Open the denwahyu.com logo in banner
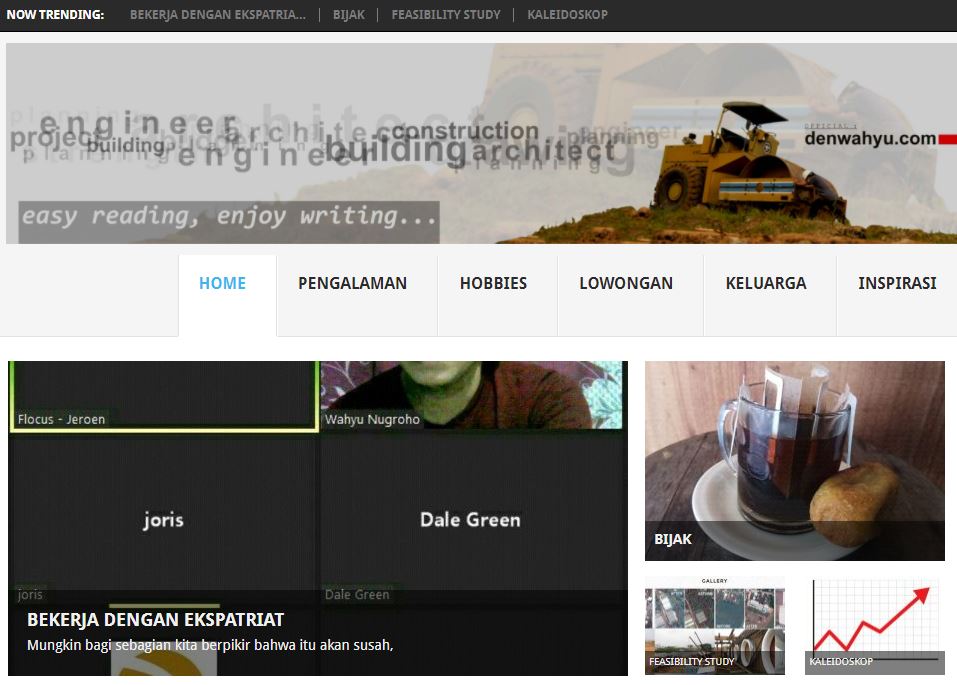The image size is (957, 685). click(x=870, y=139)
